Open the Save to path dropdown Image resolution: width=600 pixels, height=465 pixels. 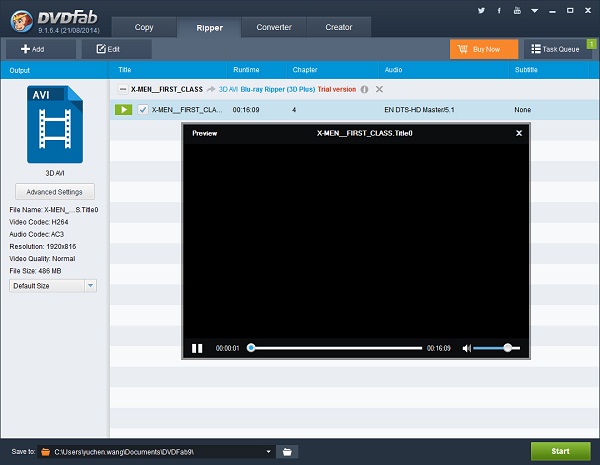point(268,452)
